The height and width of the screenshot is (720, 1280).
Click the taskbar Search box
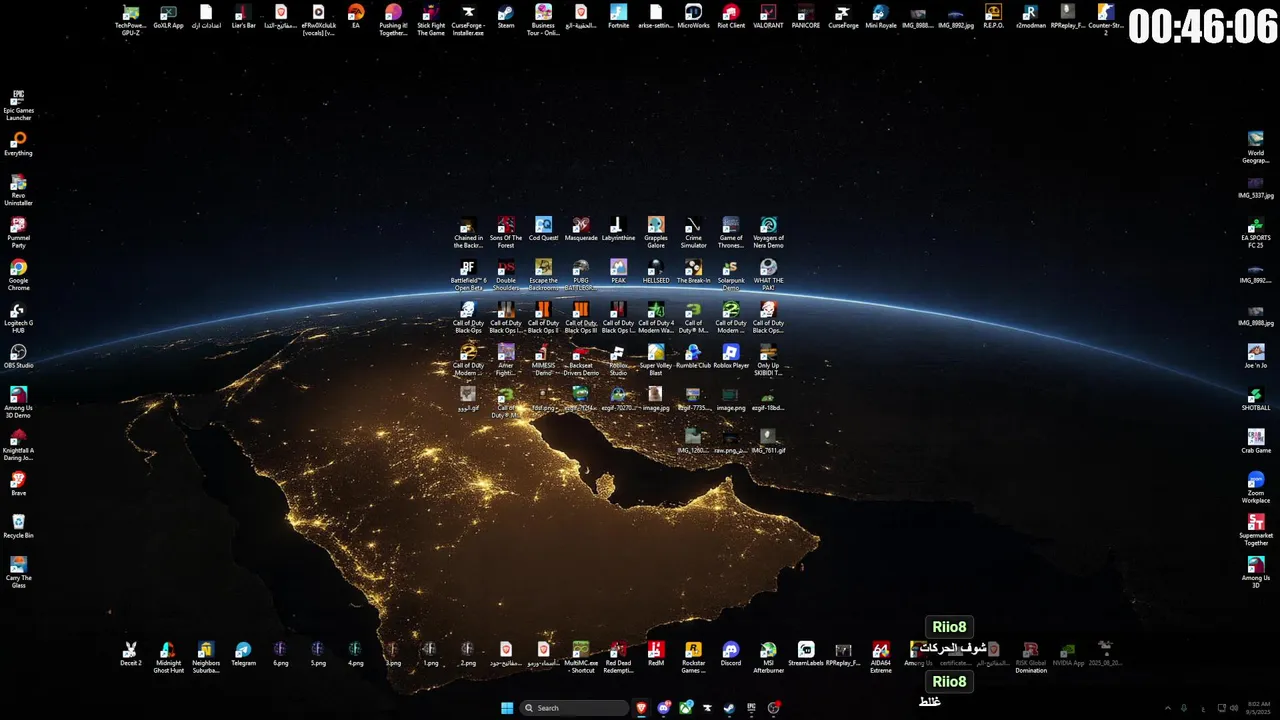(573, 708)
